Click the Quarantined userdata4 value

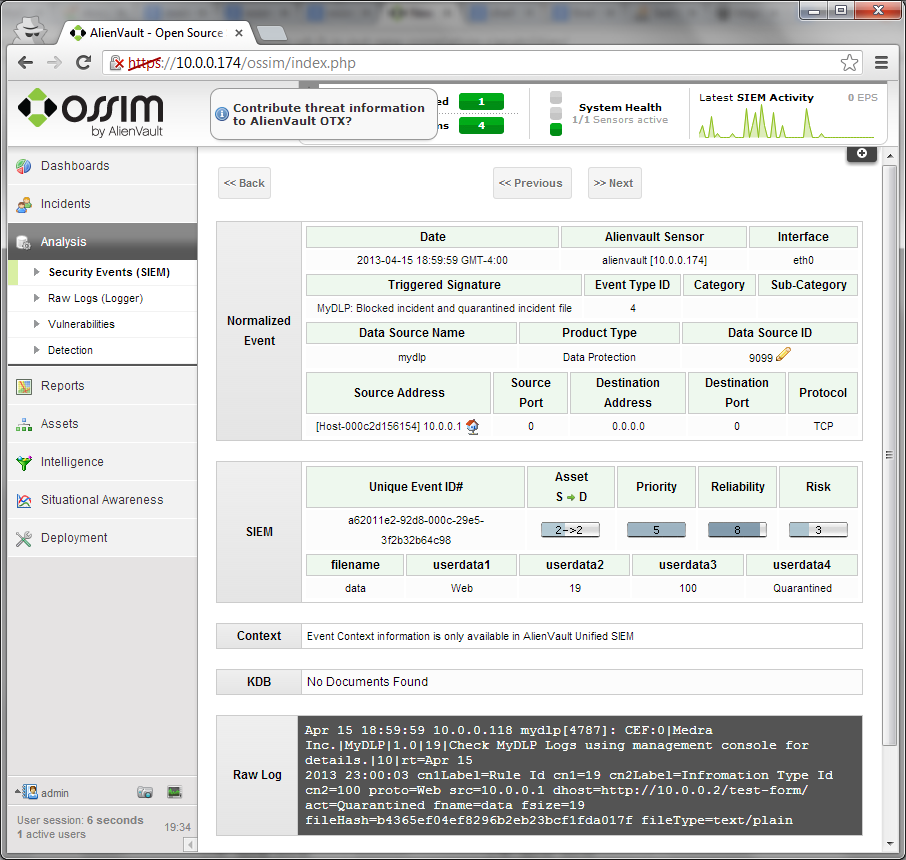803,588
